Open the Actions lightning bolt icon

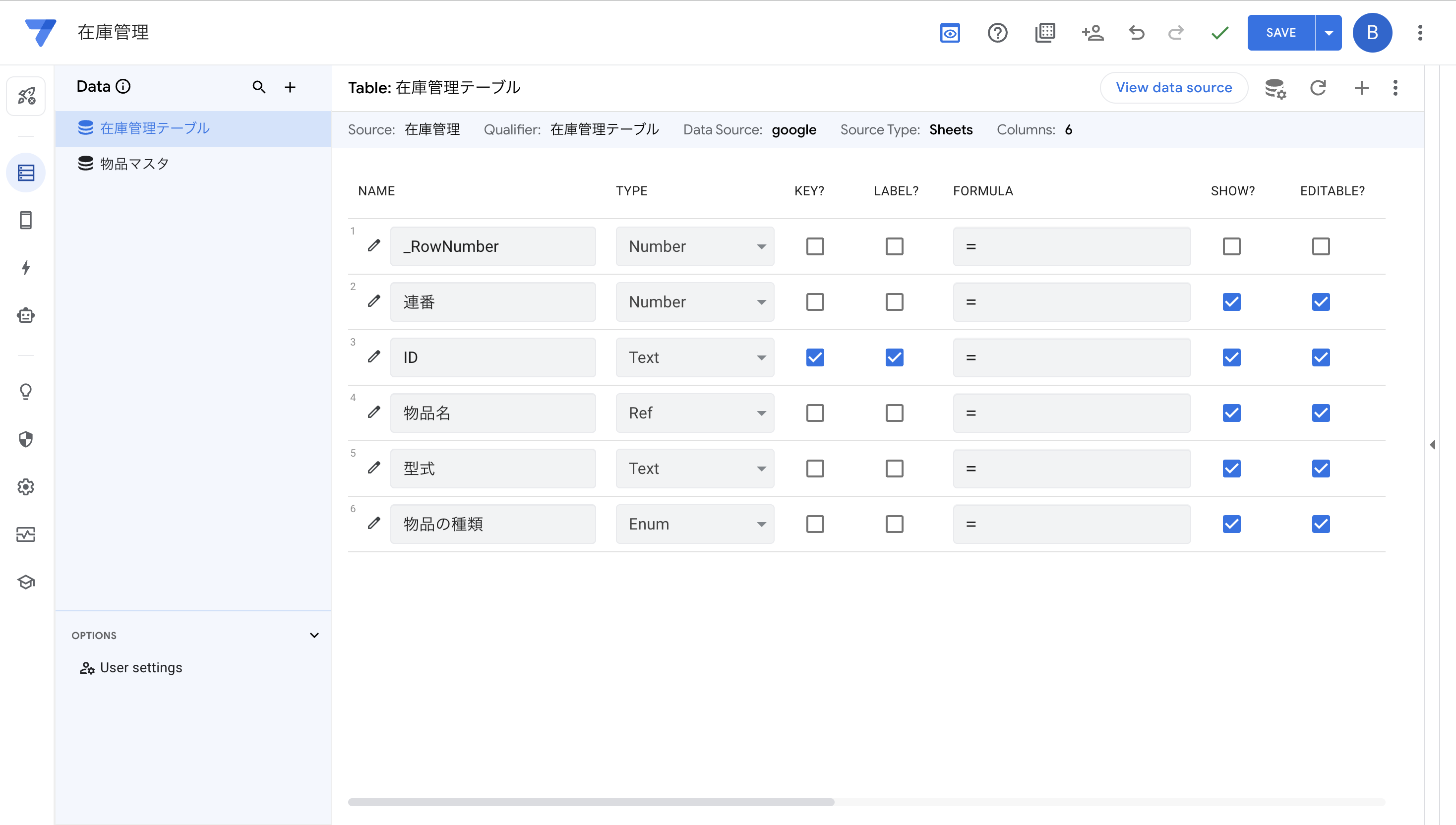click(25, 267)
